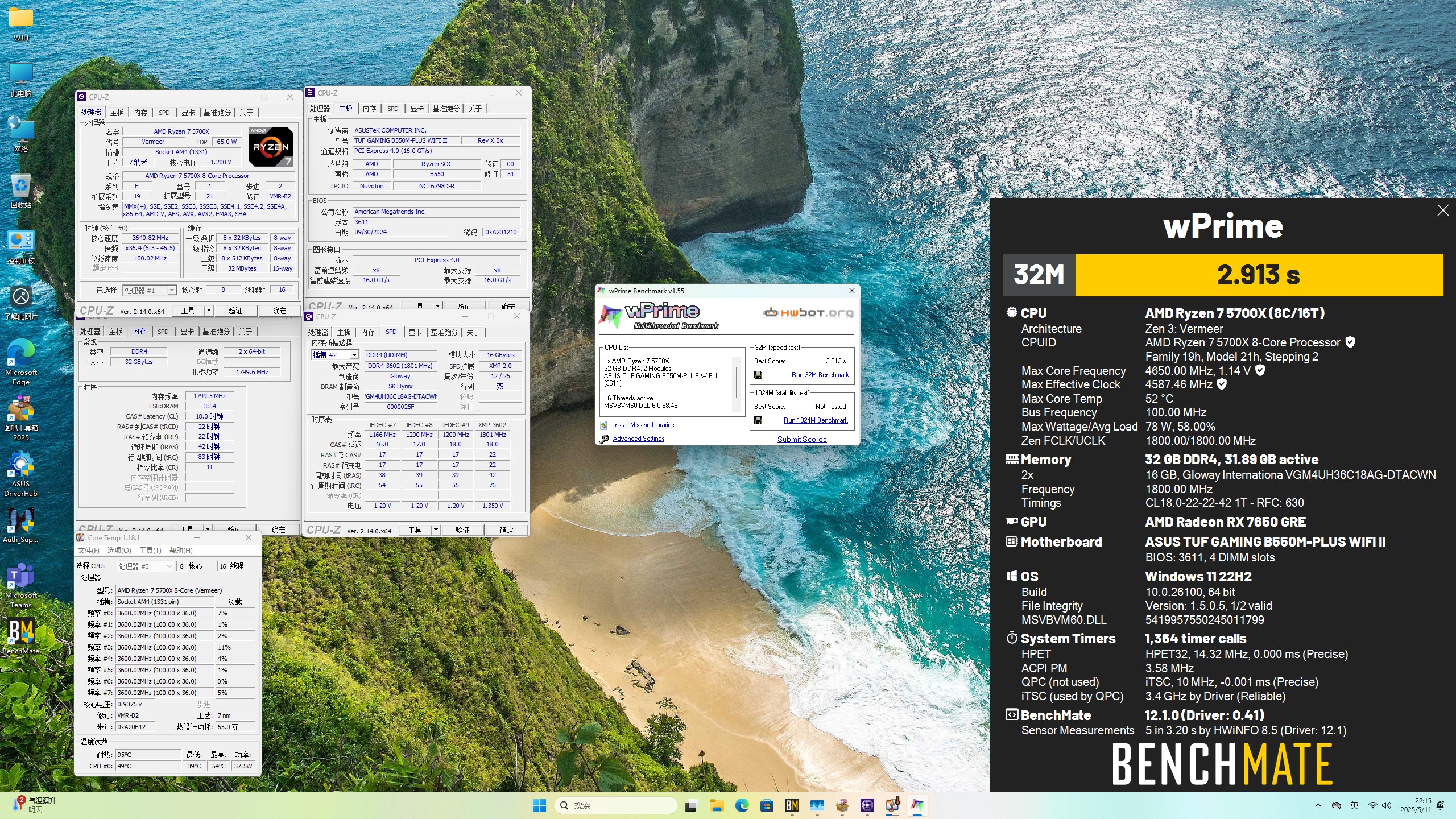Click the CPU-Z icon in the taskbar
The width and height of the screenshot is (1456, 819).
point(867,805)
